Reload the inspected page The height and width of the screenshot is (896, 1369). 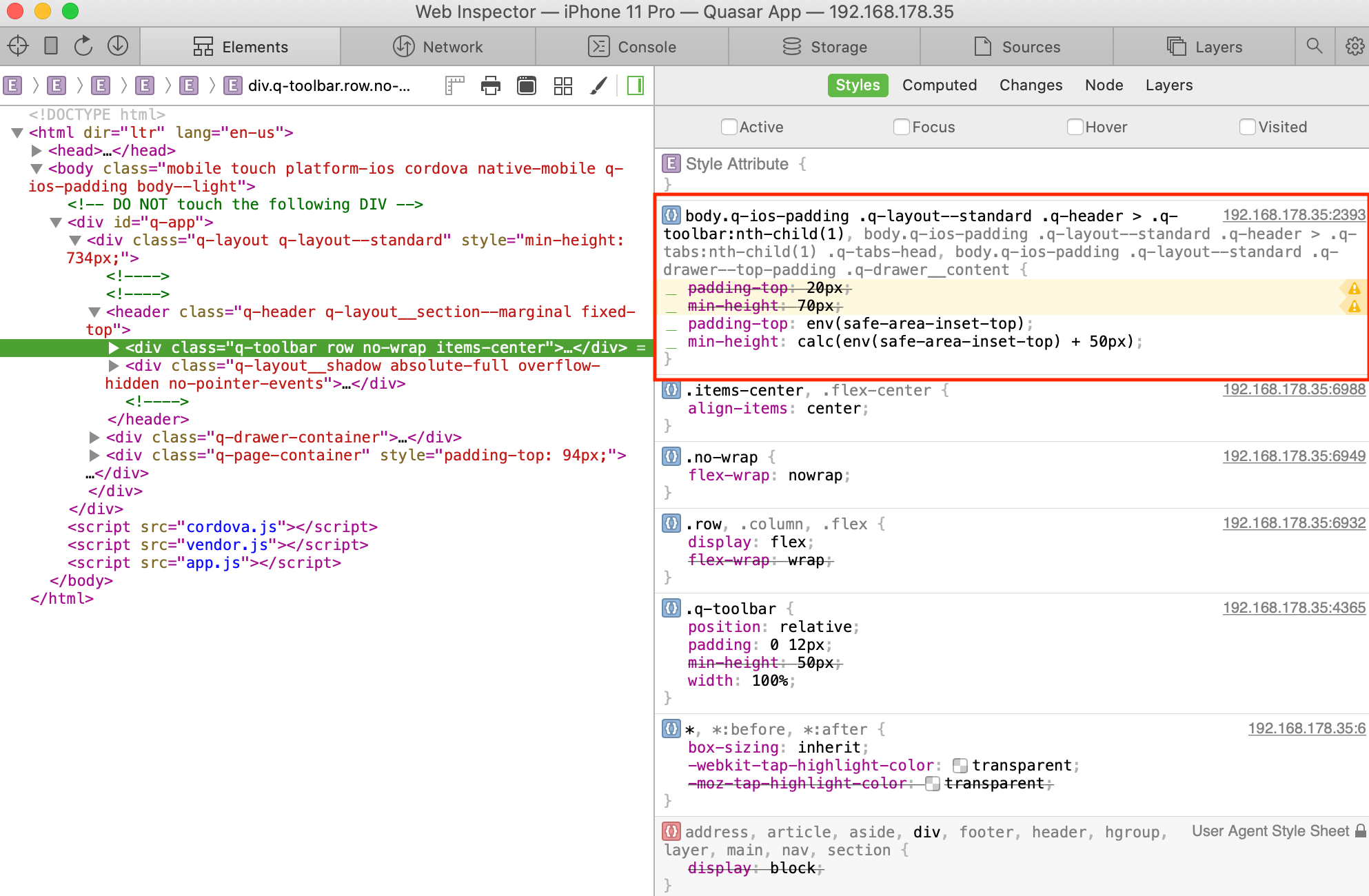(83, 46)
